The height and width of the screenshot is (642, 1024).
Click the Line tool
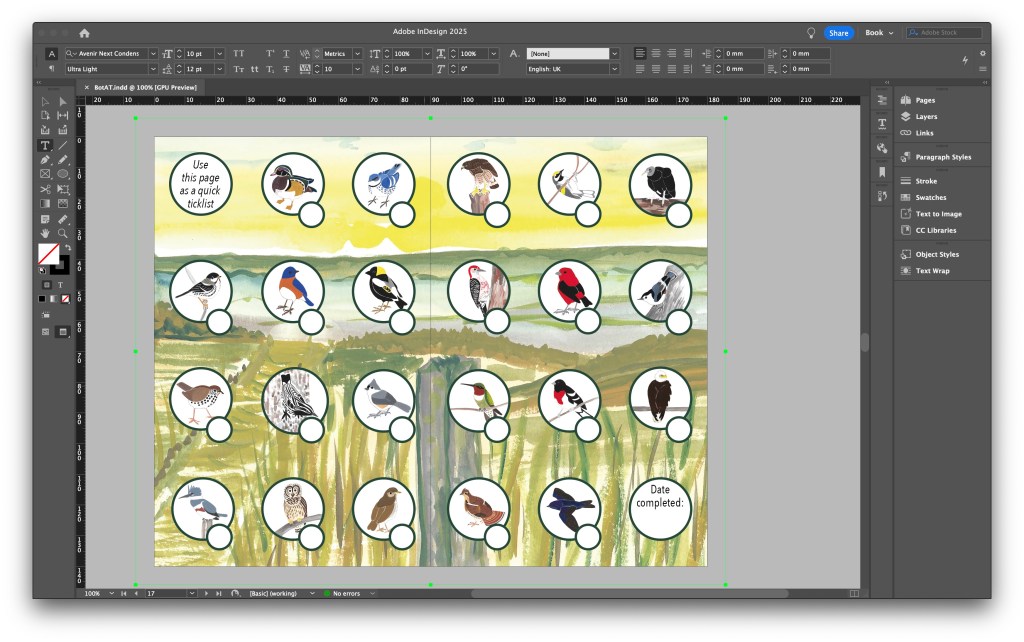click(63, 145)
